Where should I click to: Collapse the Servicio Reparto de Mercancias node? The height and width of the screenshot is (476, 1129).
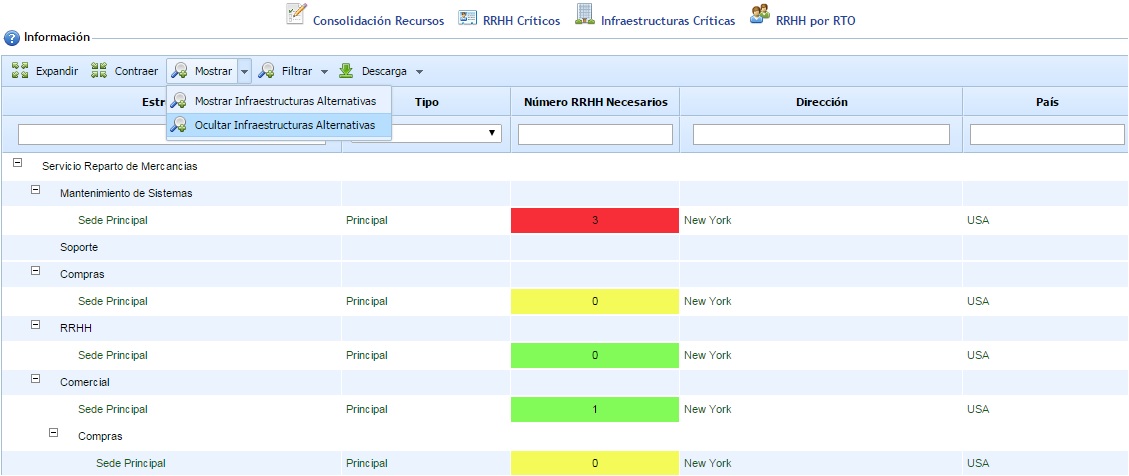pos(18,162)
